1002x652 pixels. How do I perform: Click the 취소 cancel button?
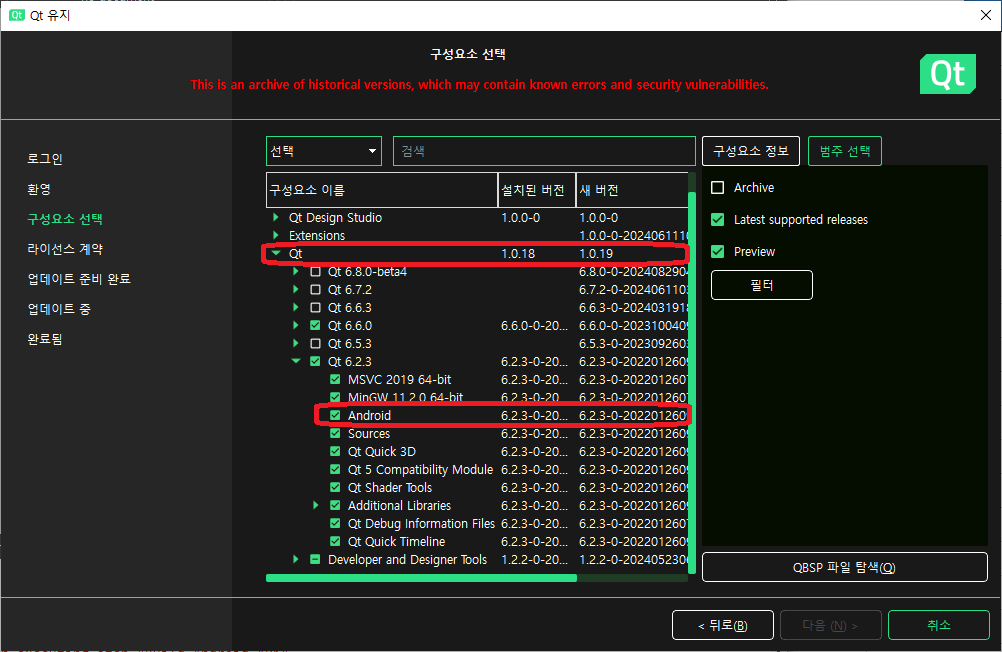point(939,625)
